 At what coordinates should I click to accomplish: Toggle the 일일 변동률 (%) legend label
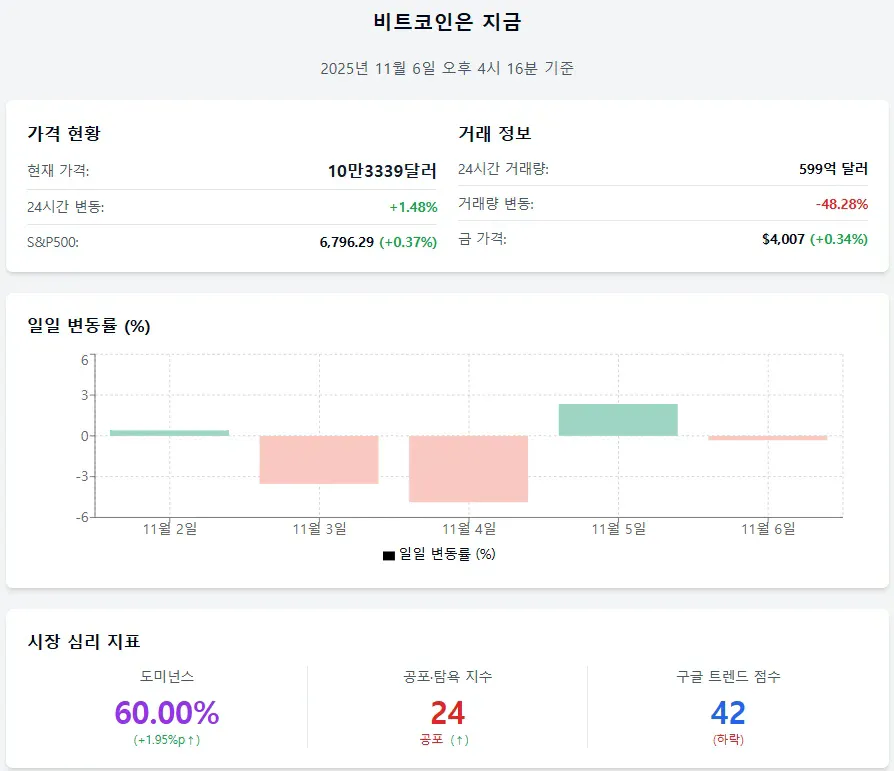[x=447, y=554]
